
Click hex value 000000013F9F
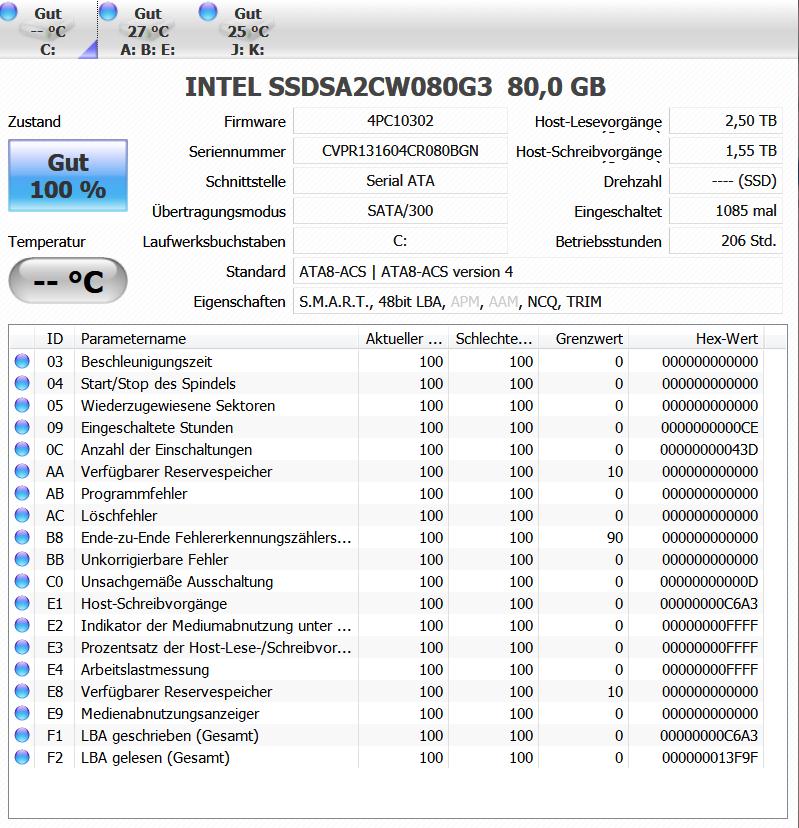coord(710,758)
